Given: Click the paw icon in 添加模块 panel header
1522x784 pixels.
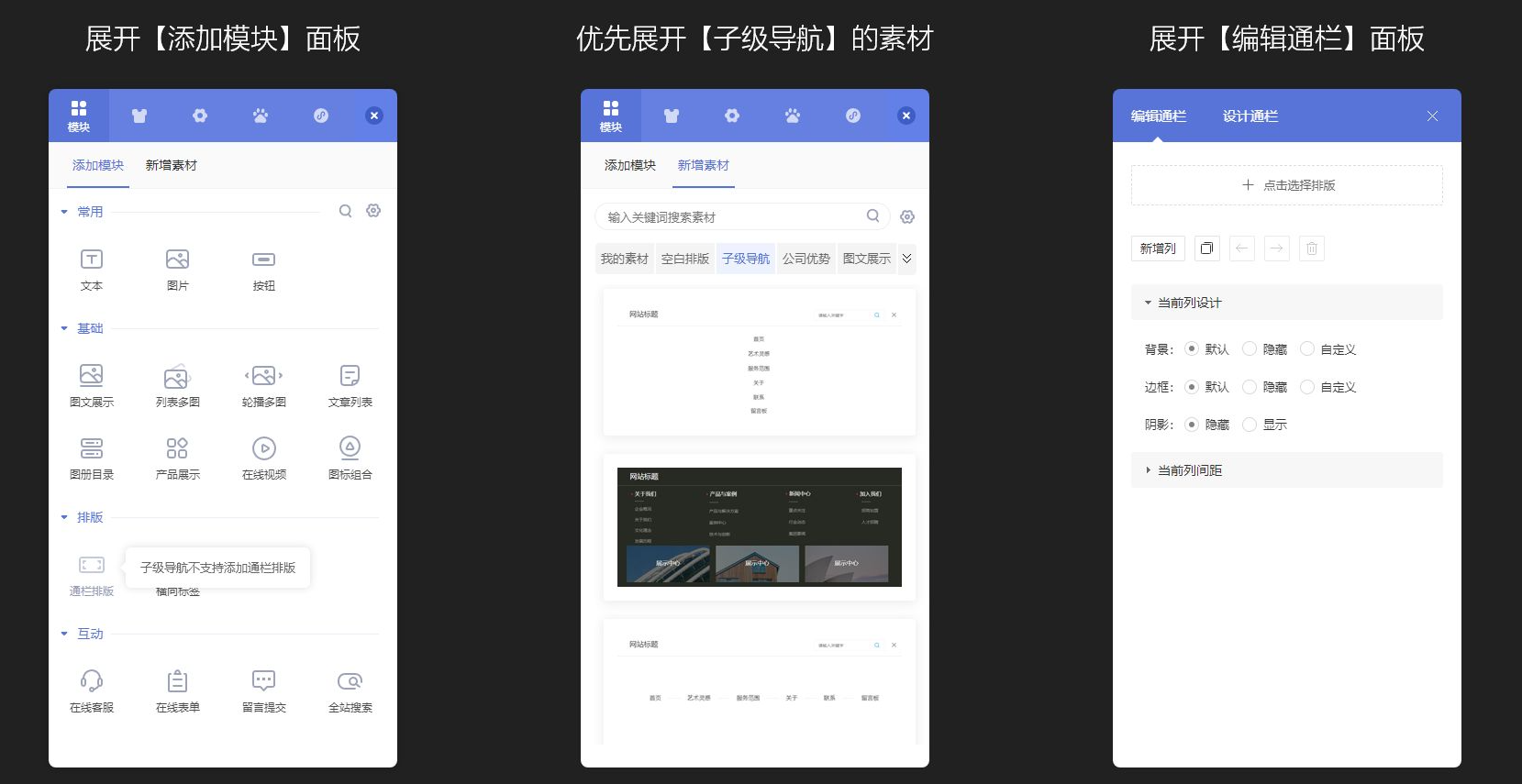Looking at the screenshot, I should [x=261, y=116].
